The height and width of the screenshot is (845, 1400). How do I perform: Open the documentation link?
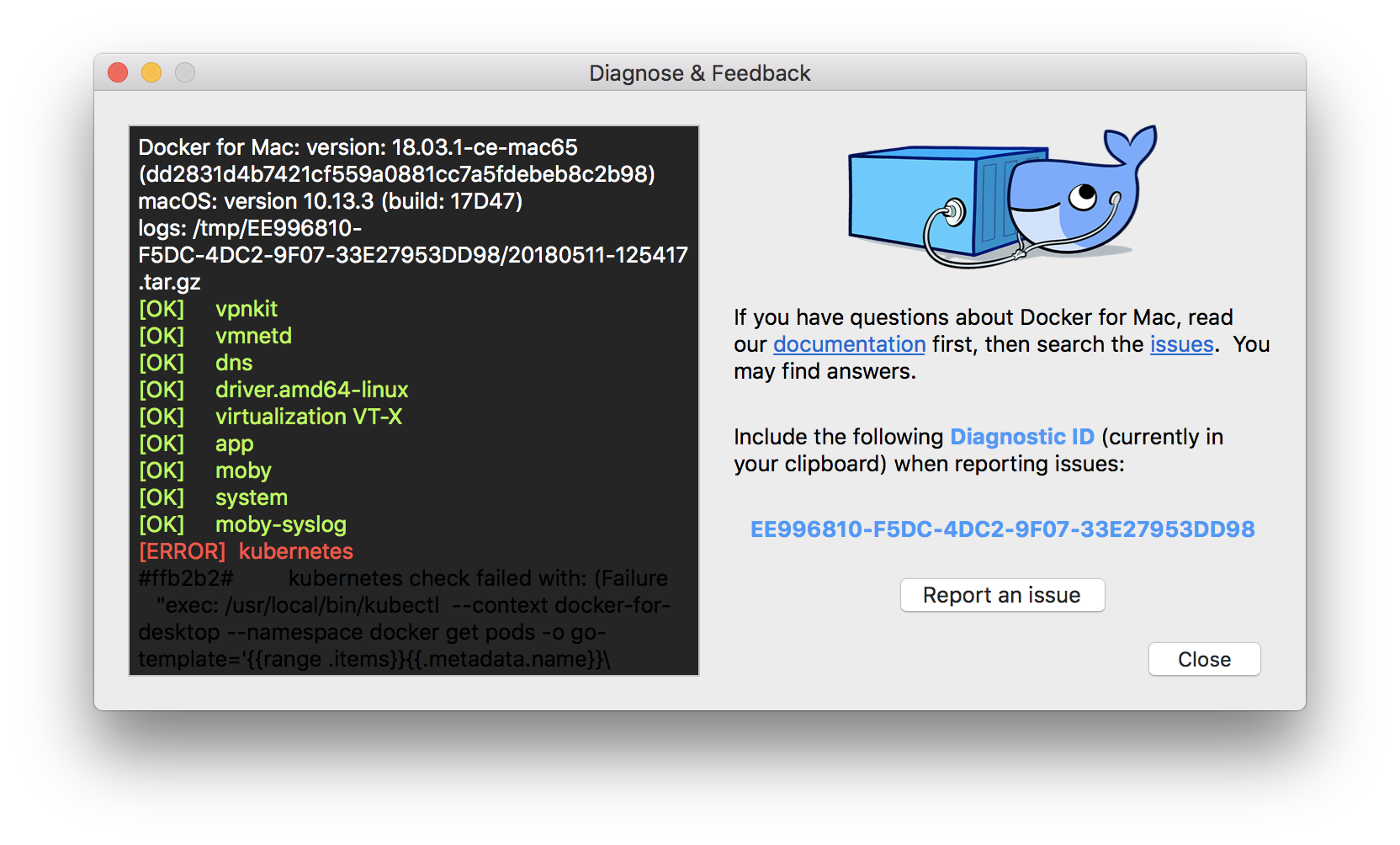[849, 344]
